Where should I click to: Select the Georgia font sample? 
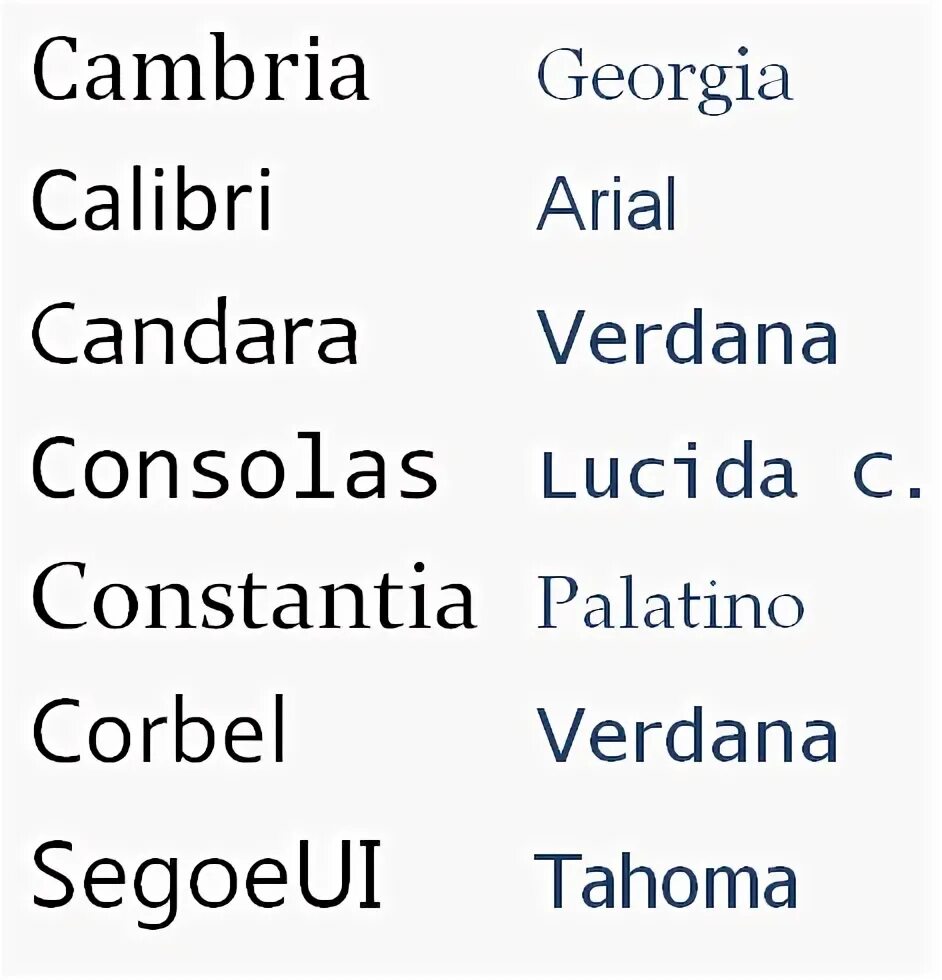665,80
